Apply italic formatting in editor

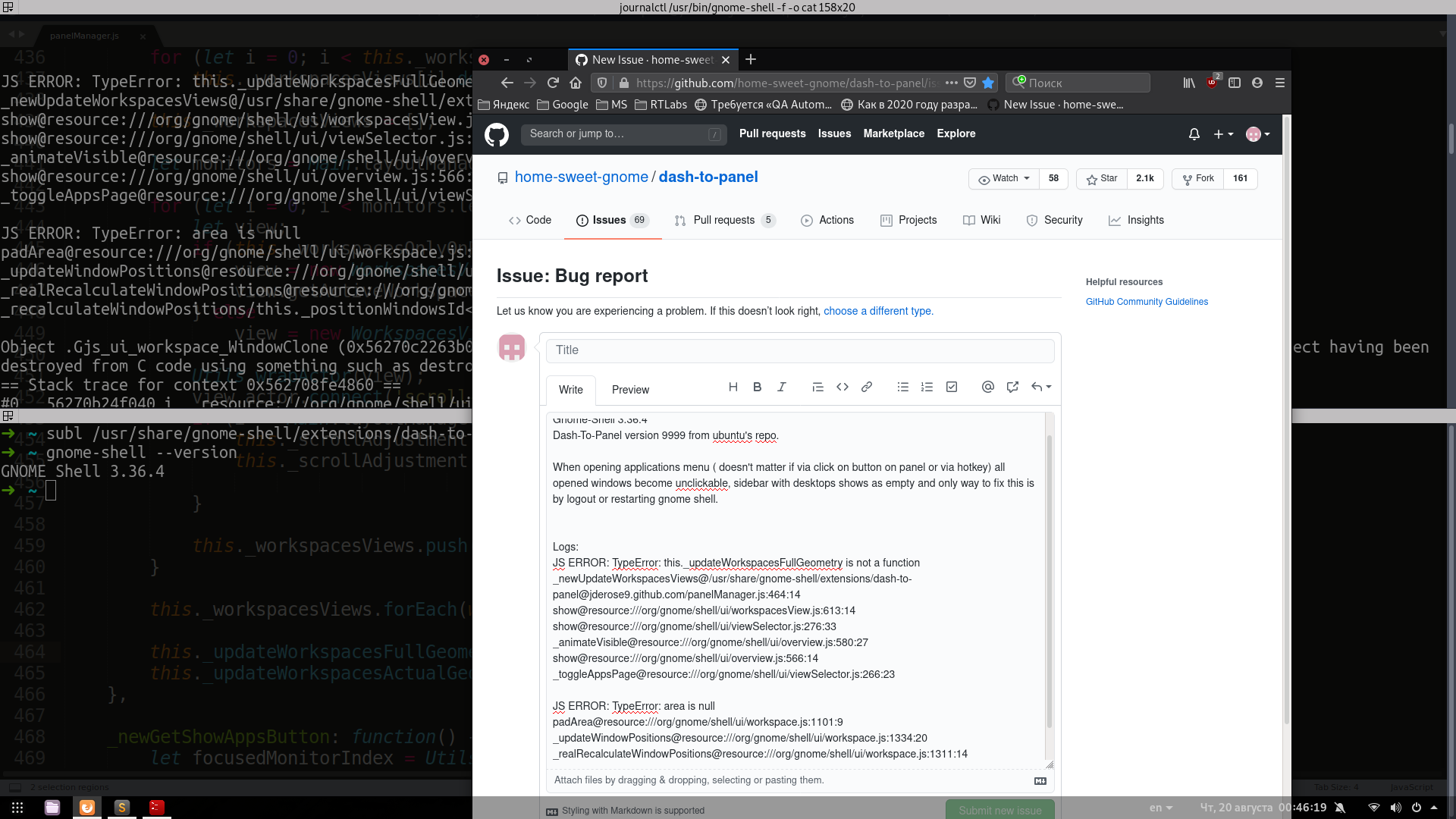tap(781, 387)
